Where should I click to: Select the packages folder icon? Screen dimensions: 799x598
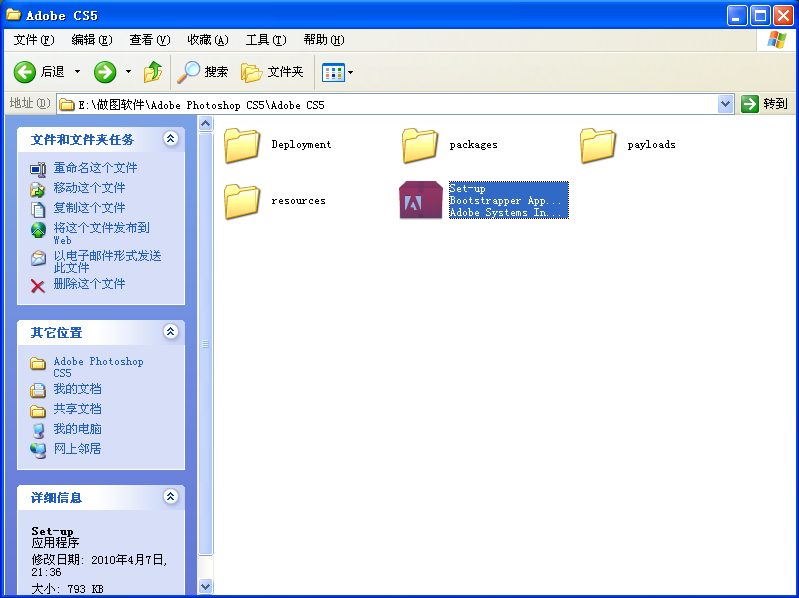(420, 145)
